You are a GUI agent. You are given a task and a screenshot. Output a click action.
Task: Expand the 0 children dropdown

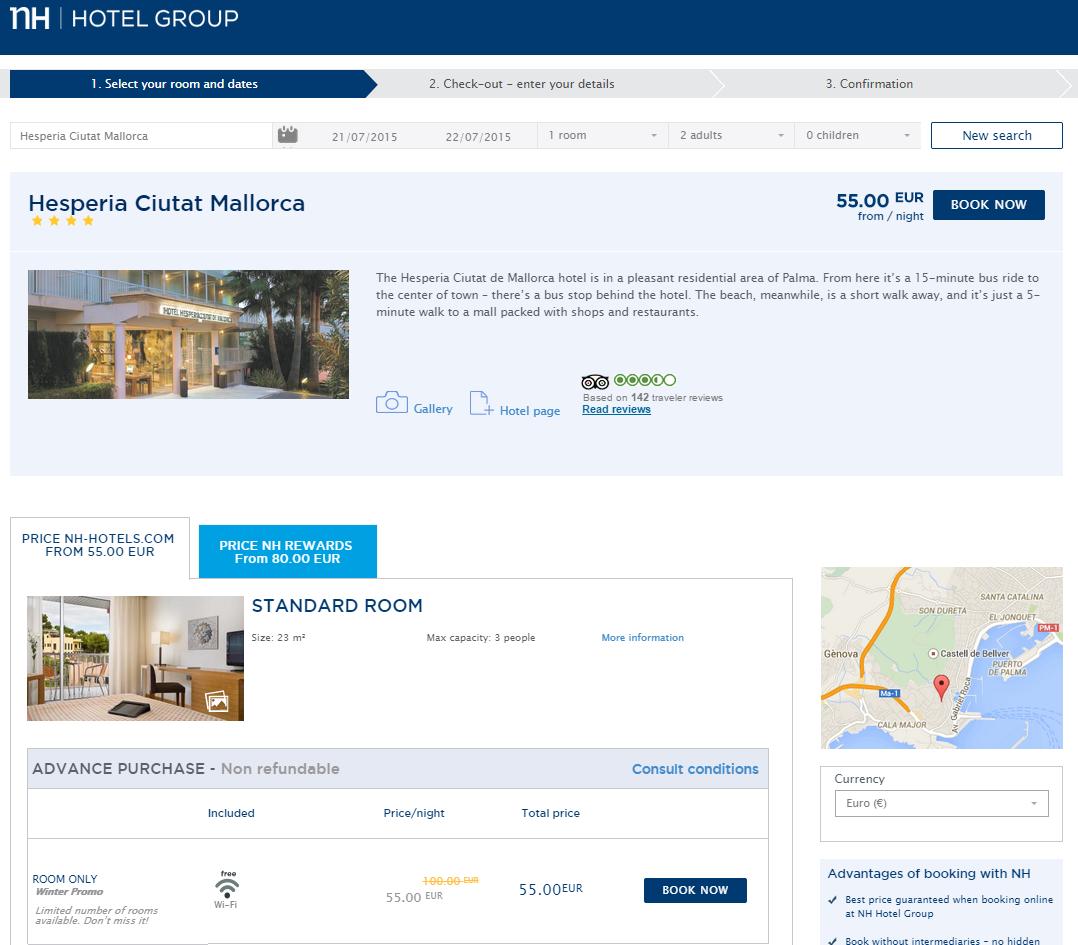[x=858, y=135]
